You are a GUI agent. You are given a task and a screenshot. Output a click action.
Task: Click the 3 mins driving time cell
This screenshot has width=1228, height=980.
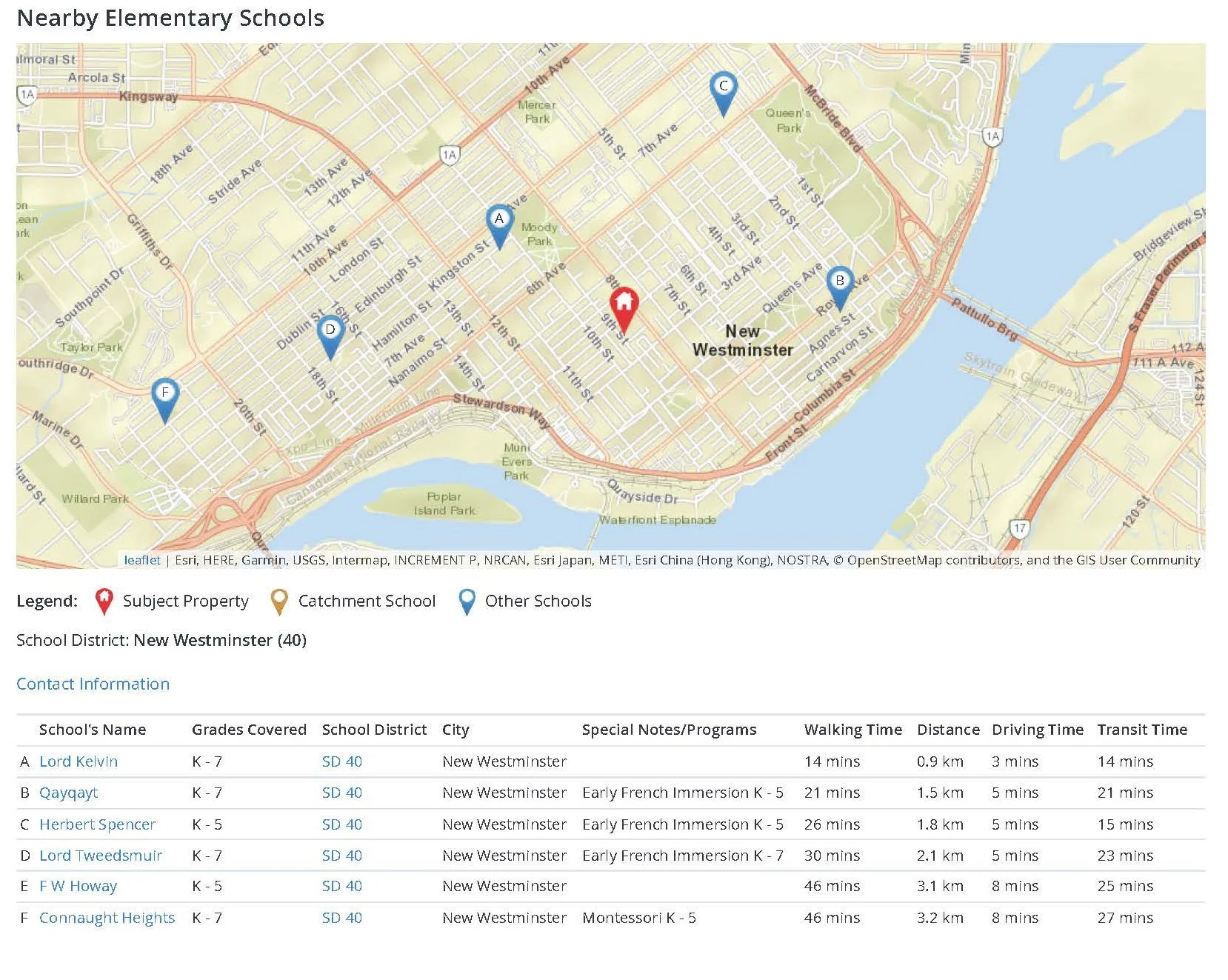click(1015, 761)
